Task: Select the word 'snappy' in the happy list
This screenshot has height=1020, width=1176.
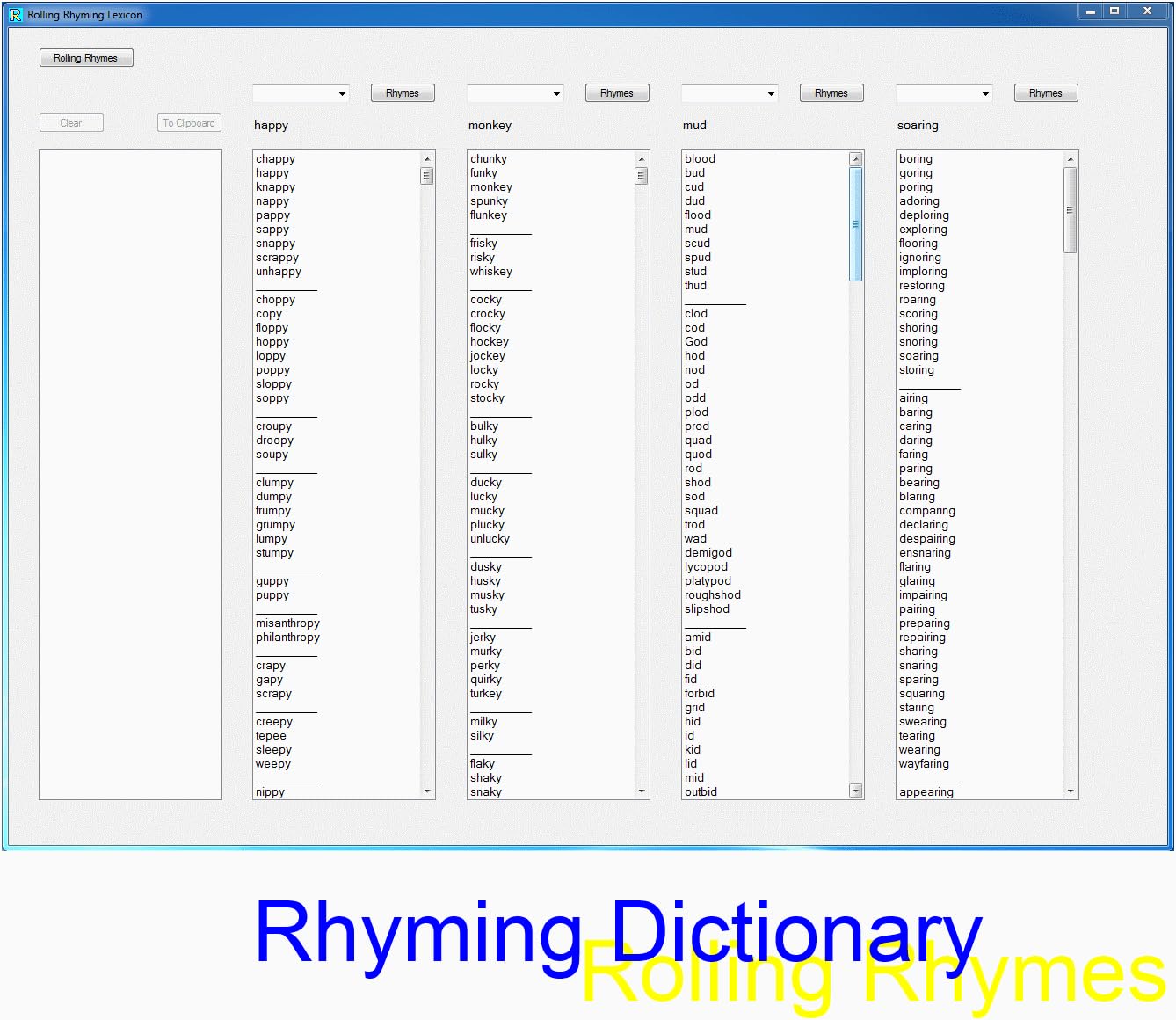Action: tap(273, 243)
